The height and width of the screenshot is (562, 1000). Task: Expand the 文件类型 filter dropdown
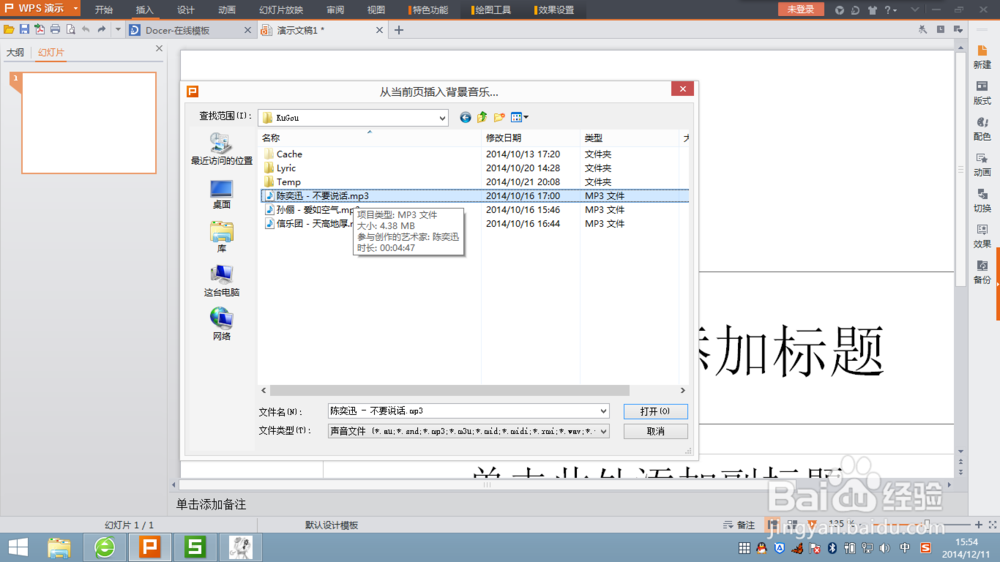coord(603,431)
